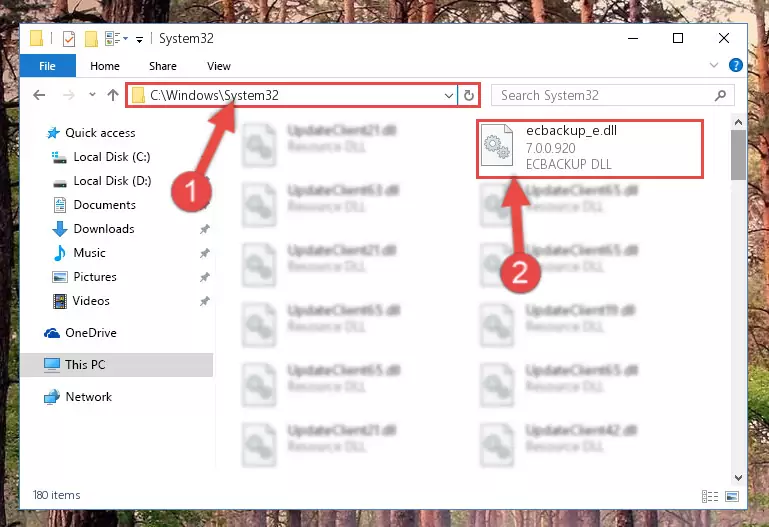Click the vertical scrollbar thumb

[738, 155]
